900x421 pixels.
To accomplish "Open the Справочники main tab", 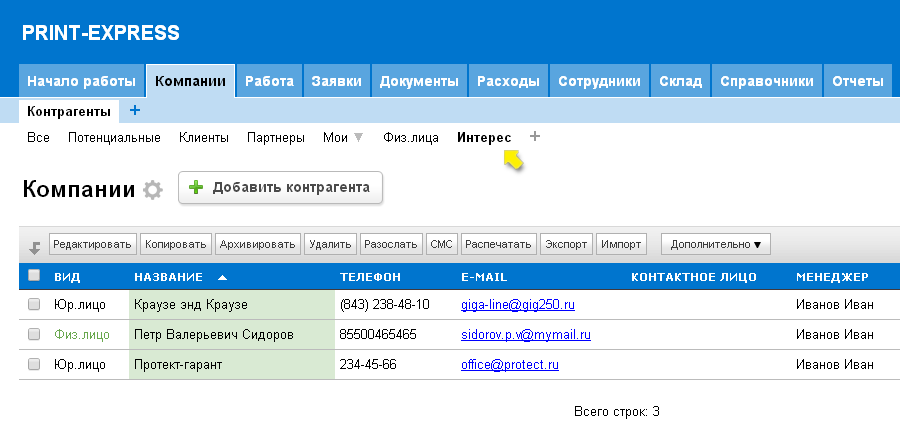I will coord(767,81).
